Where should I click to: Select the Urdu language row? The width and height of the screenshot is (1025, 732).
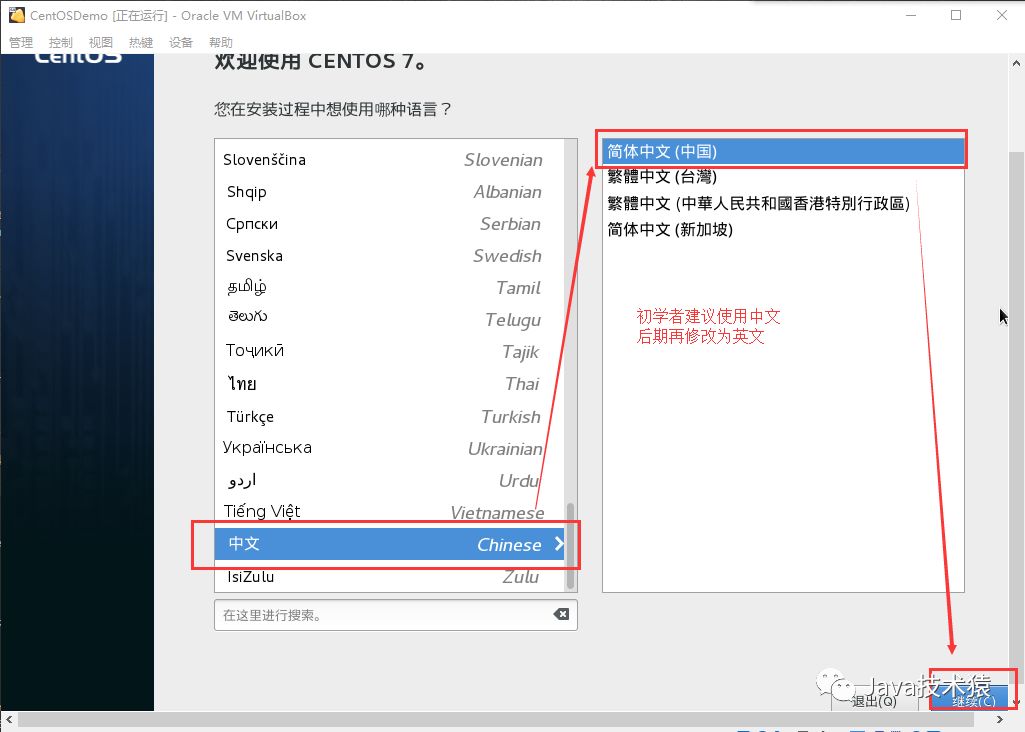[x=390, y=480]
